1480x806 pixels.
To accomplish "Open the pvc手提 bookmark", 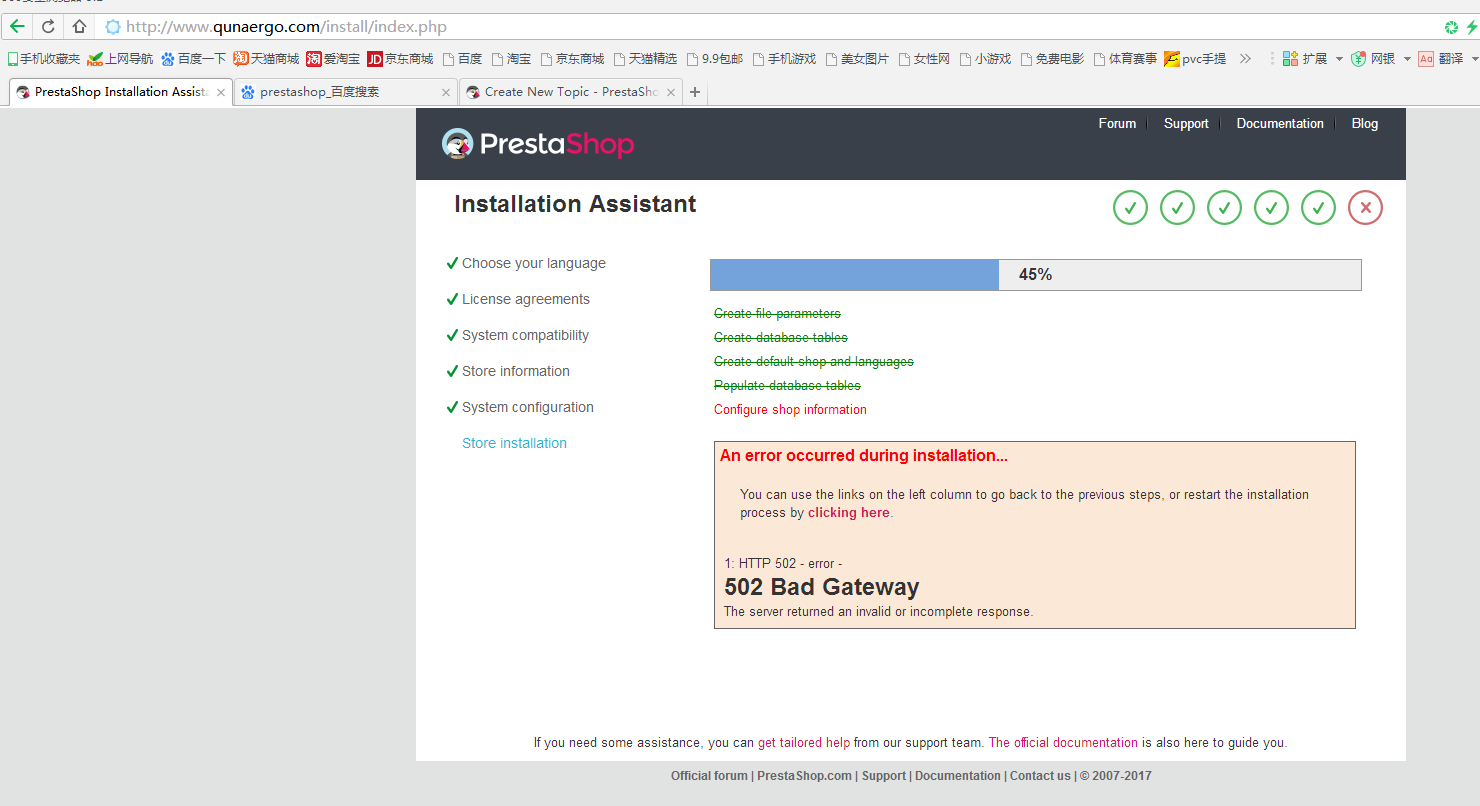I will tap(1196, 59).
